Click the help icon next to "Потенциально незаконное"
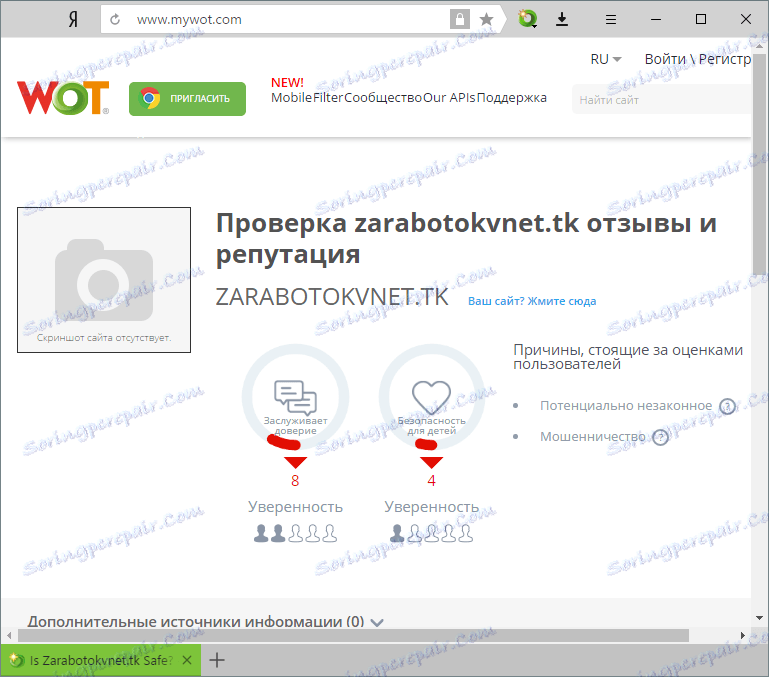The height and width of the screenshot is (677, 769). 727,406
